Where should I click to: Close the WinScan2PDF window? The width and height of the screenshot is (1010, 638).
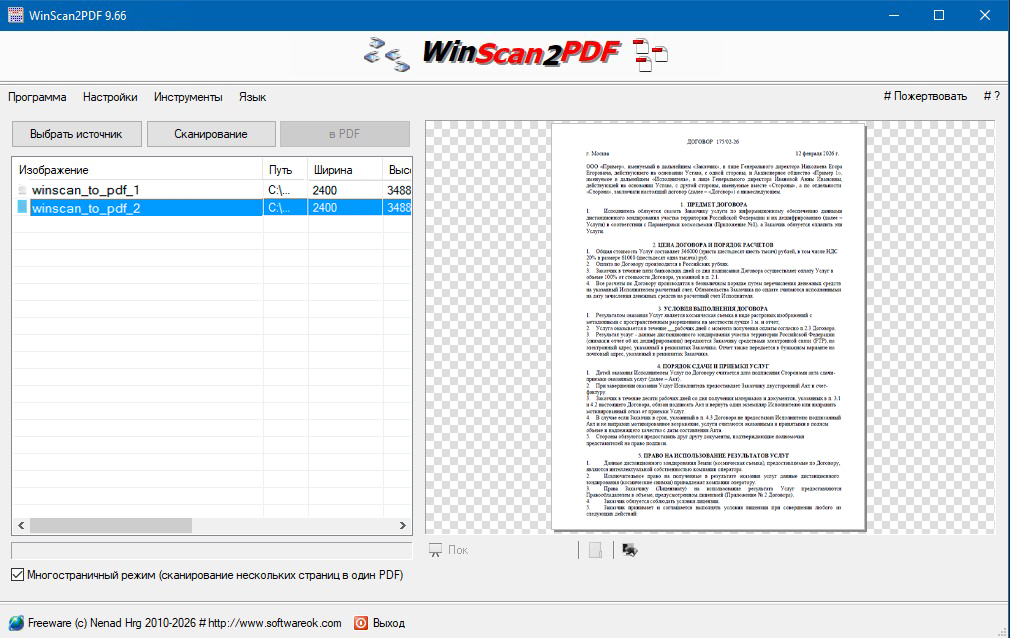coord(985,15)
